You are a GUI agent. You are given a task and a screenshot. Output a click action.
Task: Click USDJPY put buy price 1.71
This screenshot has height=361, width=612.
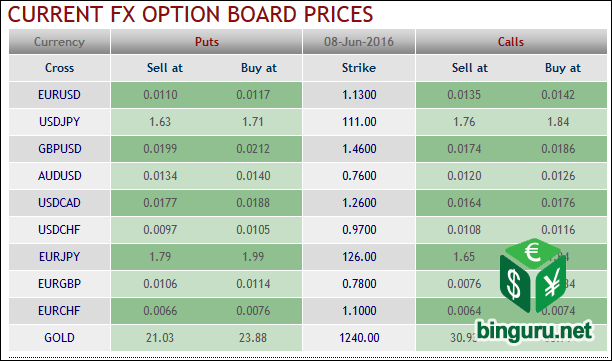[x=253, y=122]
